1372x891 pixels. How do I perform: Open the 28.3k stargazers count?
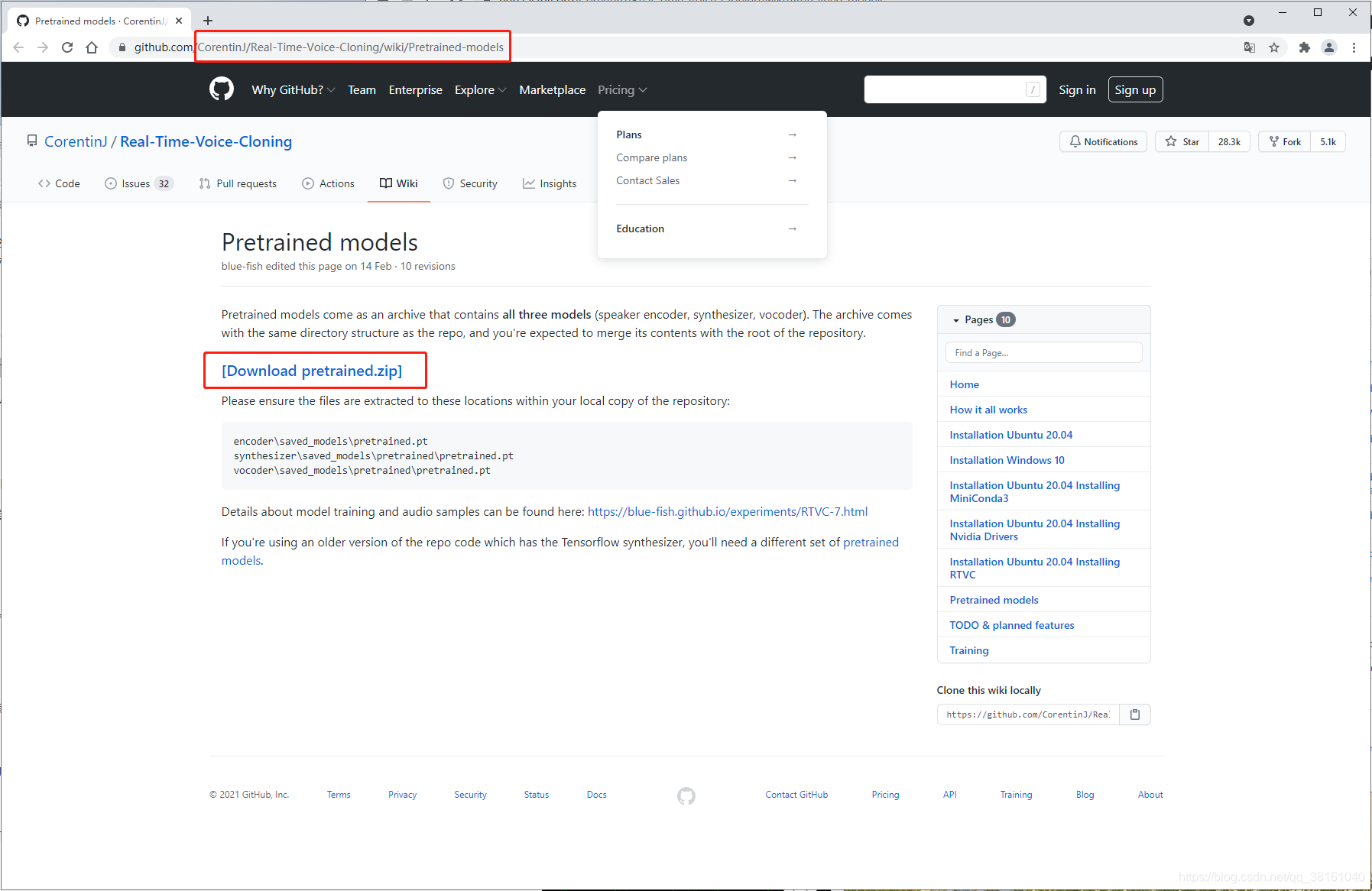1229,141
